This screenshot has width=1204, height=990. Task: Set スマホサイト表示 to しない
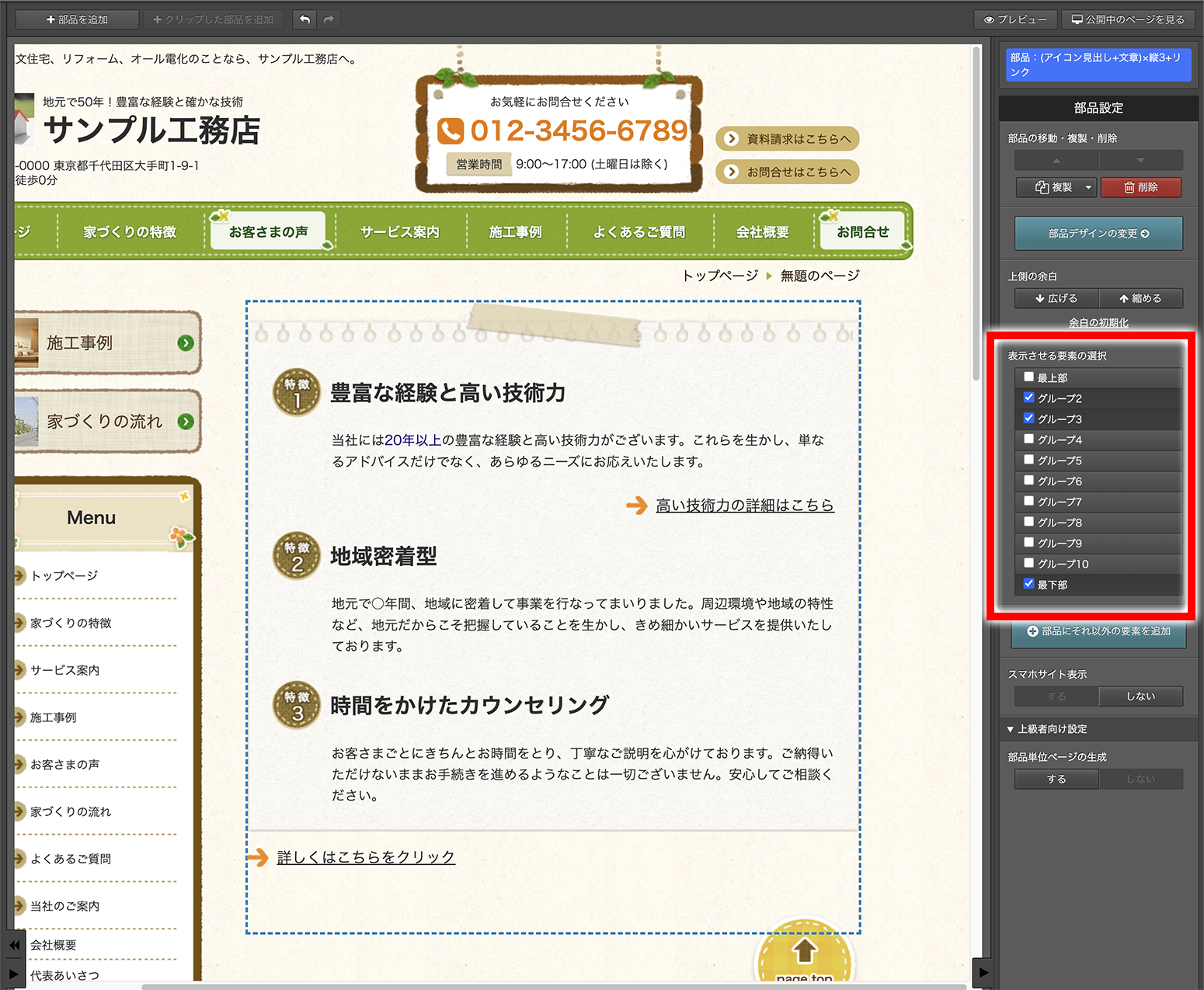click(1140, 696)
